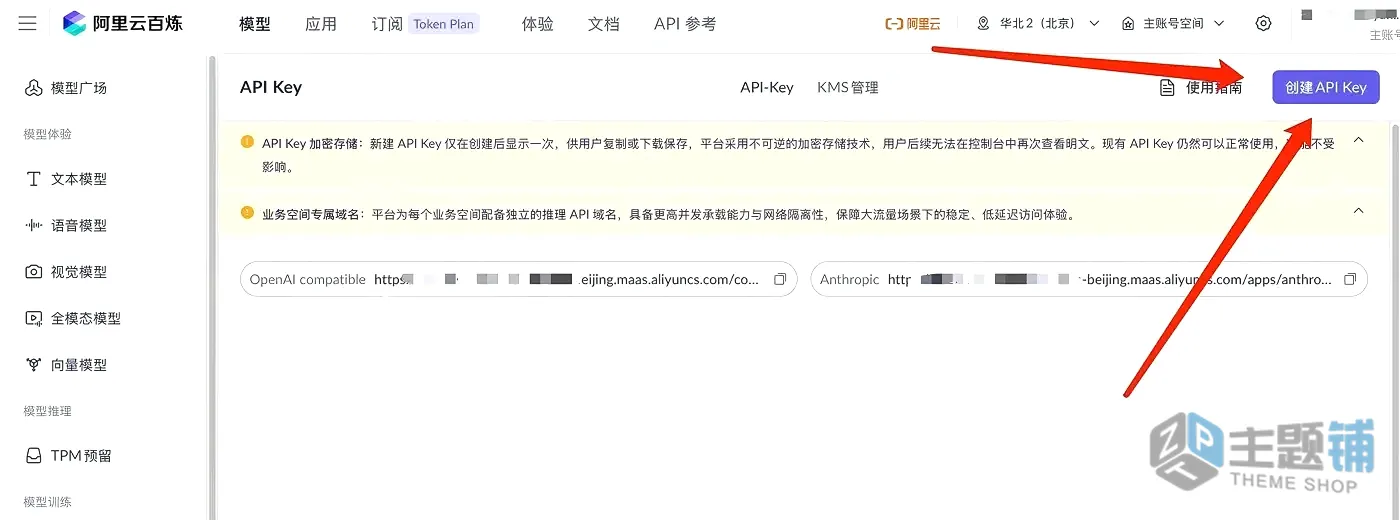Open the API 参考 top tab
Screen dimensions: 1400x520
pos(685,24)
